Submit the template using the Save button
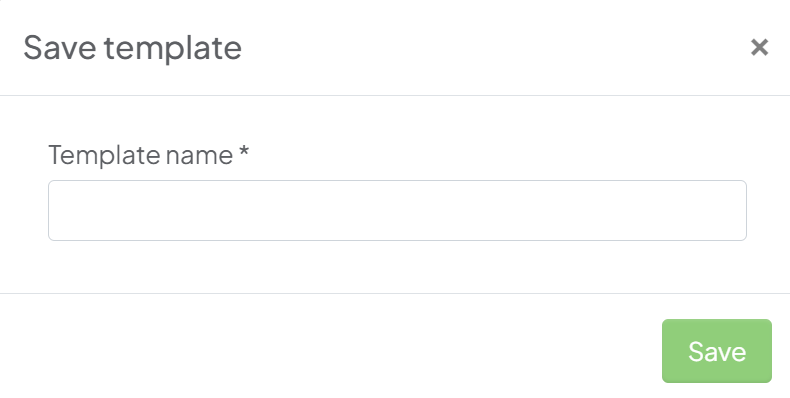 pyautogui.click(x=716, y=351)
